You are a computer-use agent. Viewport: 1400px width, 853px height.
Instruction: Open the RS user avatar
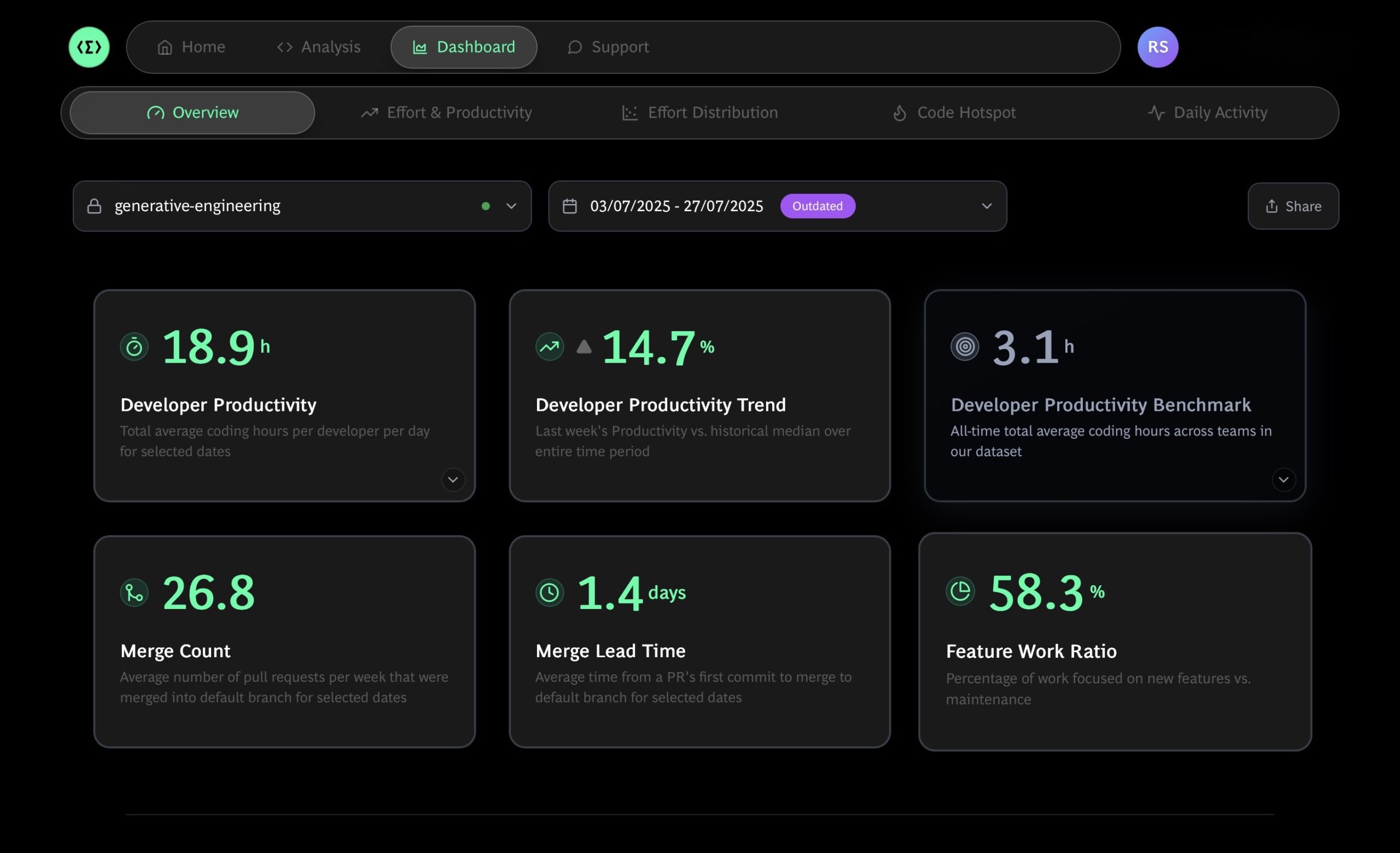coord(1157,47)
